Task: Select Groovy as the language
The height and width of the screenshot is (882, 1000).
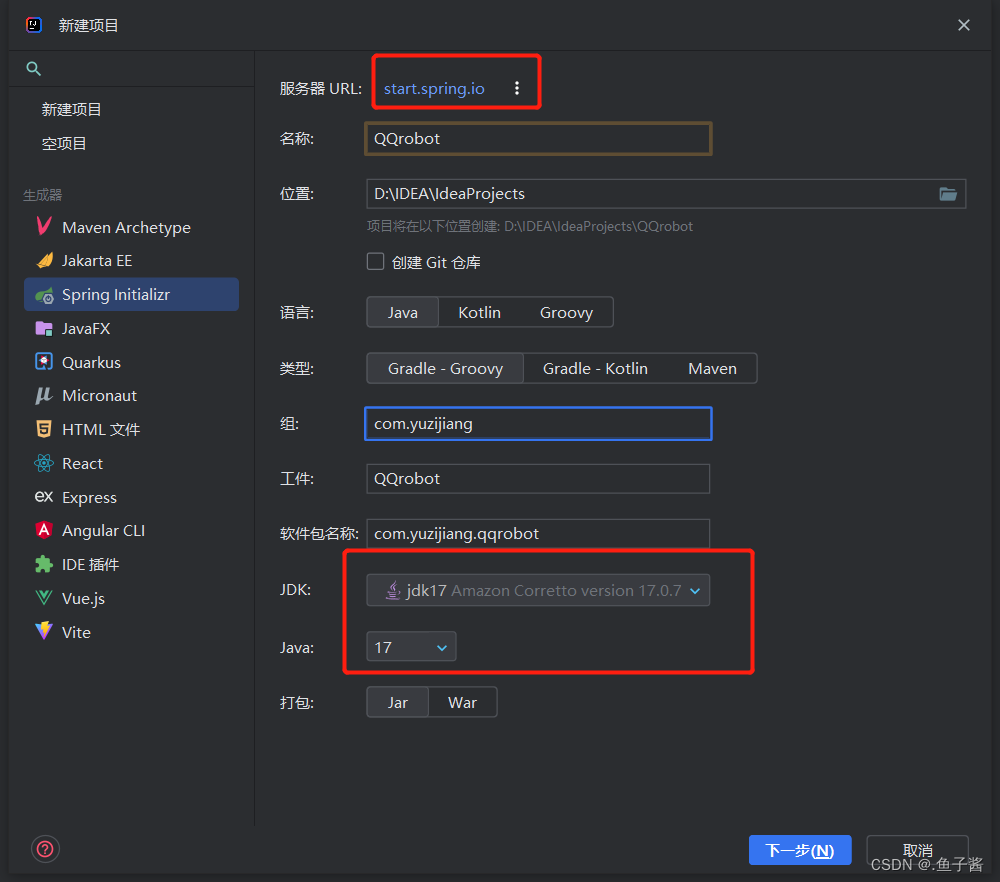Action: [x=566, y=312]
